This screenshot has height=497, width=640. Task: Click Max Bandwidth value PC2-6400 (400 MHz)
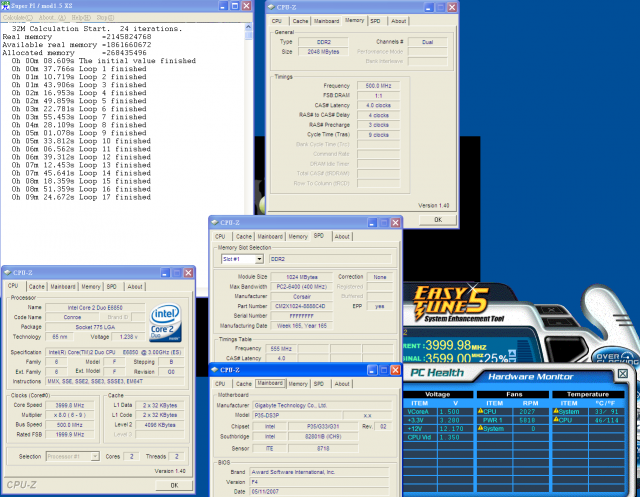302,286
